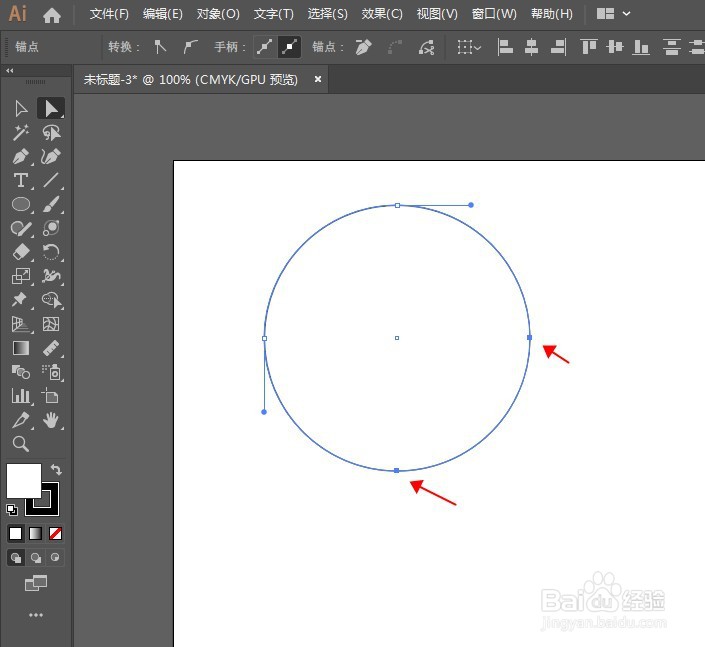Click vertical align bottom button

tap(641, 47)
